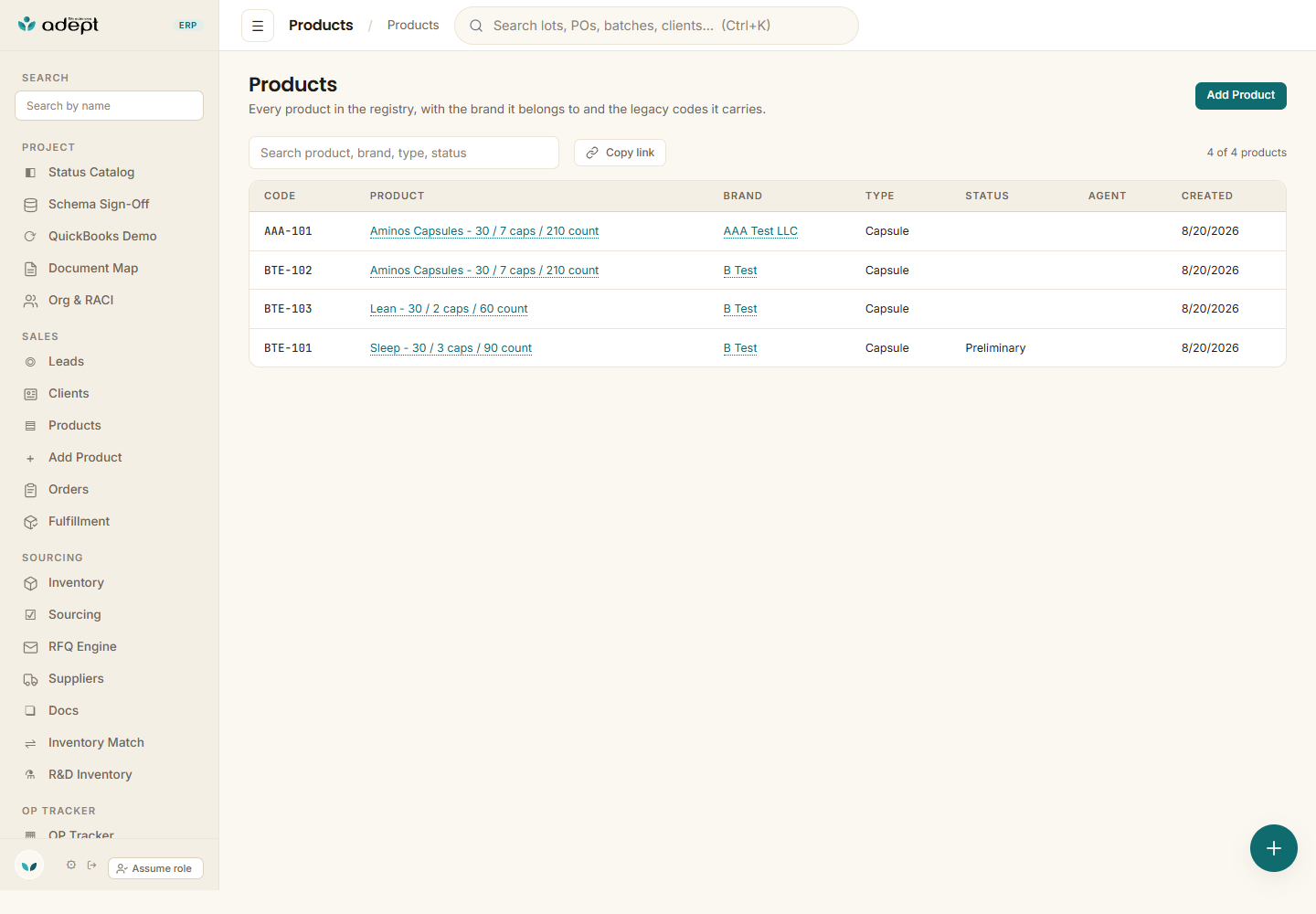Click the floating plus button
Image resolution: width=1316 pixels, height=914 pixels.
pyautogui.click(x=1274, y=848)
